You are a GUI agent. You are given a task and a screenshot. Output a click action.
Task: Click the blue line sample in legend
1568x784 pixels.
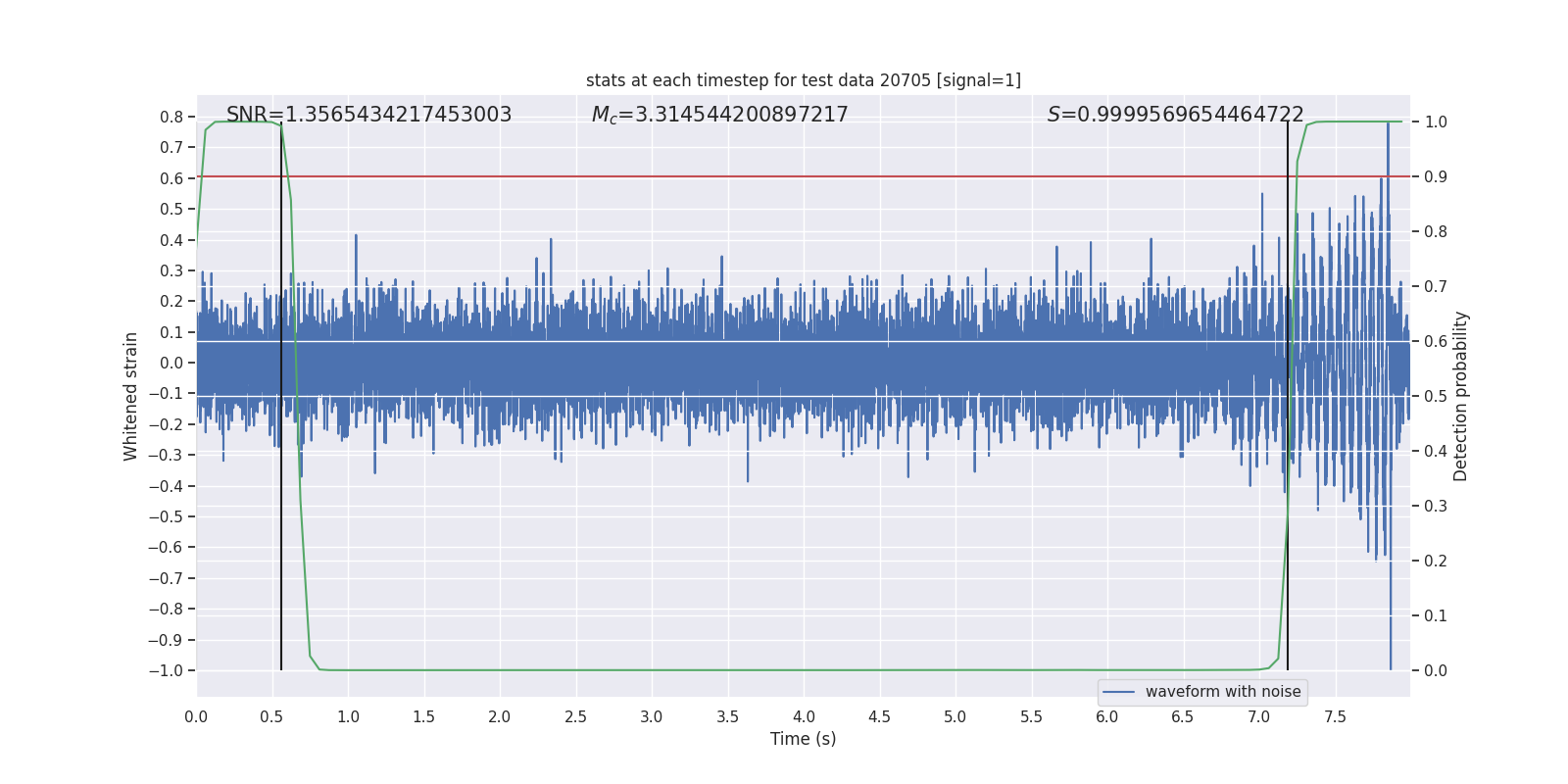(x=1118, y=692)
